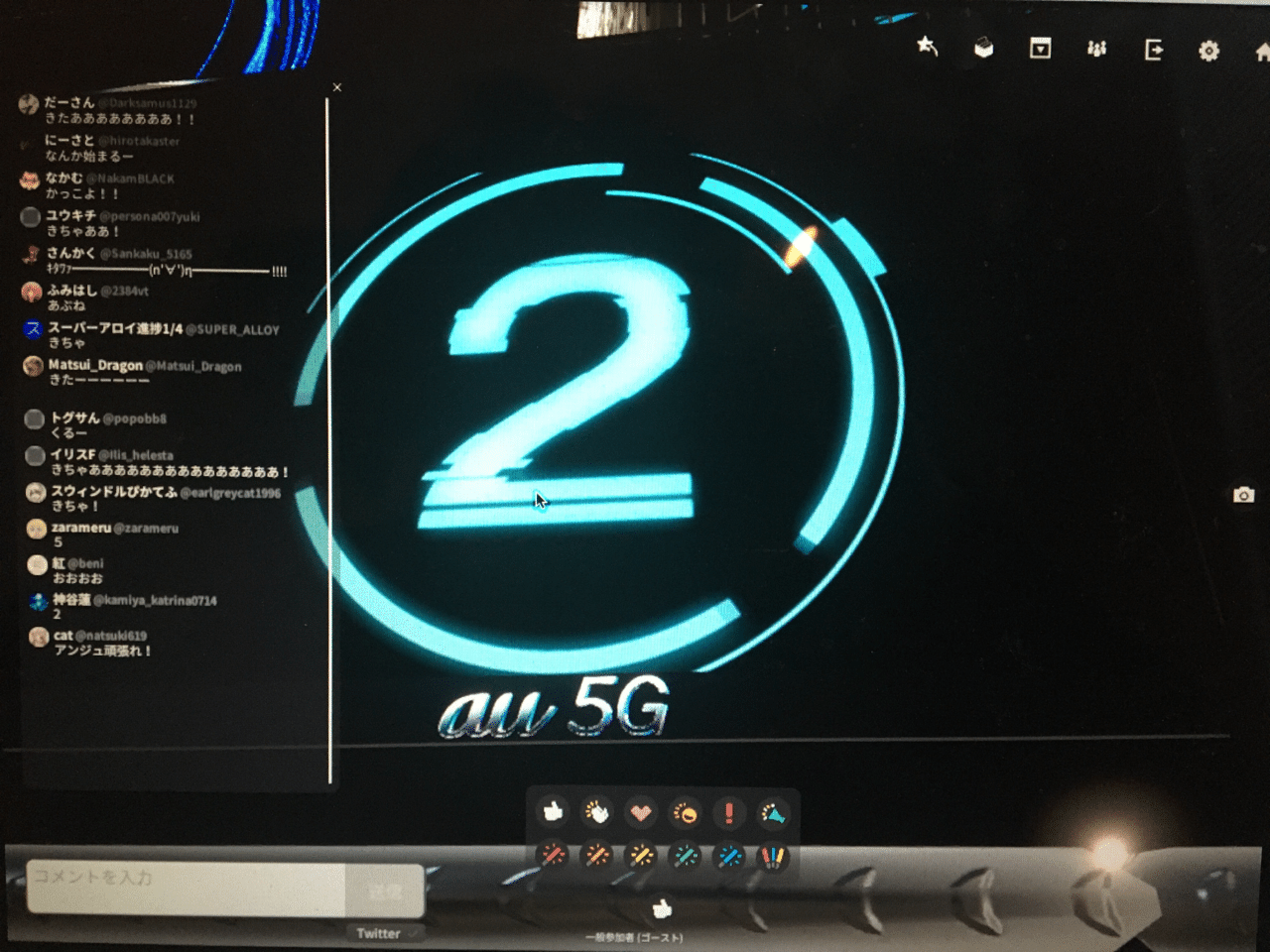Viewport: 1270px width, 952px height.
Task: Click さんかく's avatar in comments
Action: pos(31,255)
